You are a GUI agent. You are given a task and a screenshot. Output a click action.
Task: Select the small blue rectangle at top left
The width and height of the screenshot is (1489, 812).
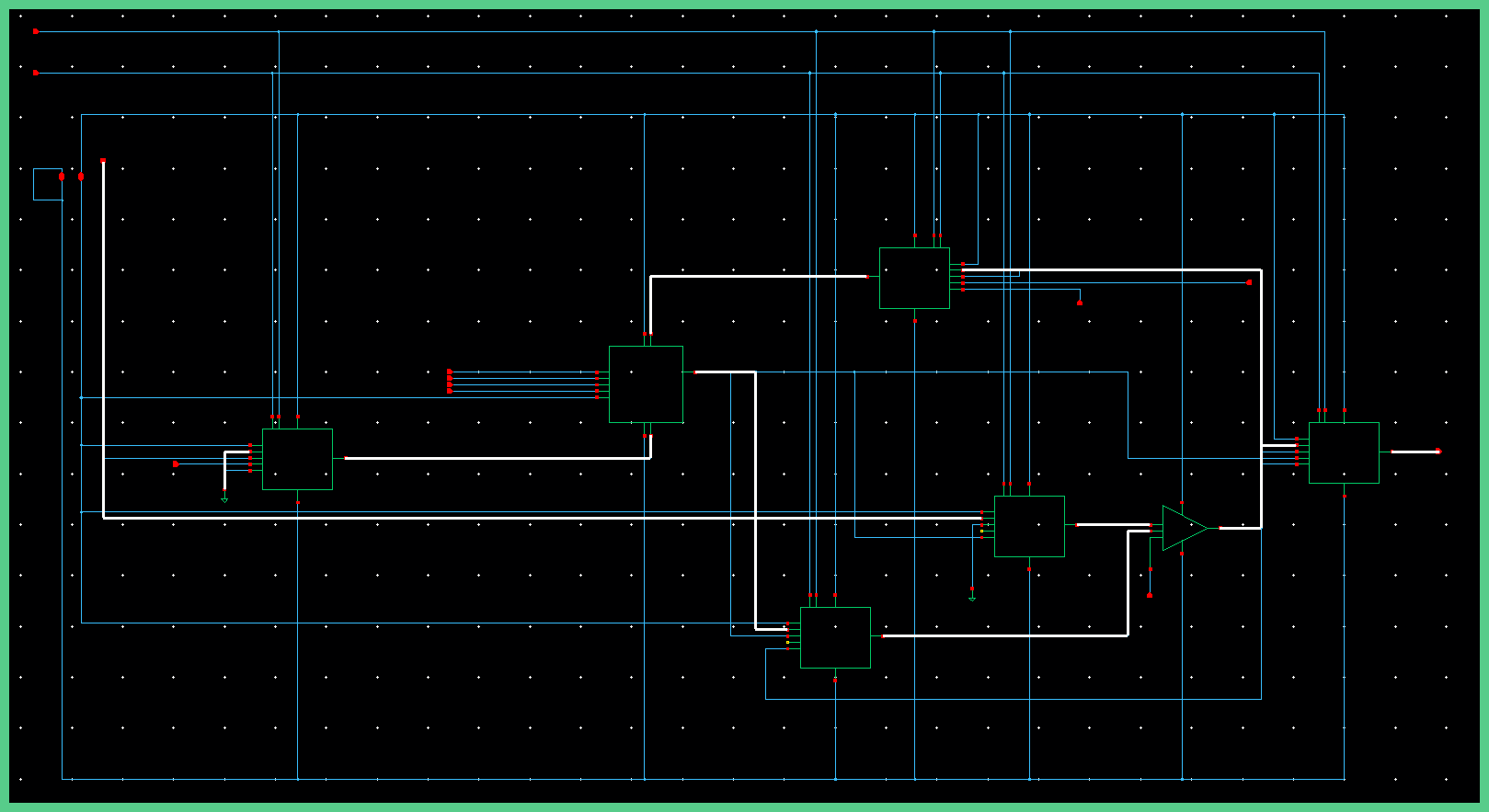48,184
